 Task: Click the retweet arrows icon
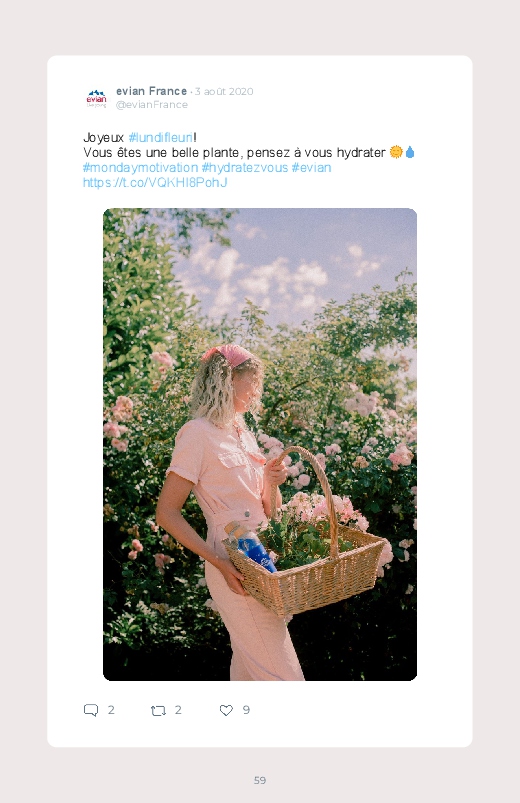158,710
